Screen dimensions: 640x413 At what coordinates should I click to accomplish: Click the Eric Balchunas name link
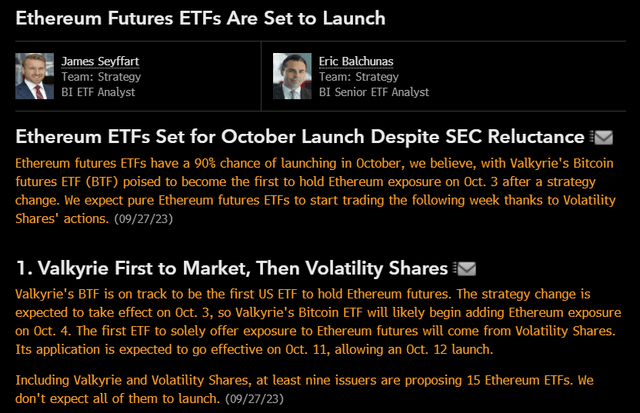[x=356, y=61]
